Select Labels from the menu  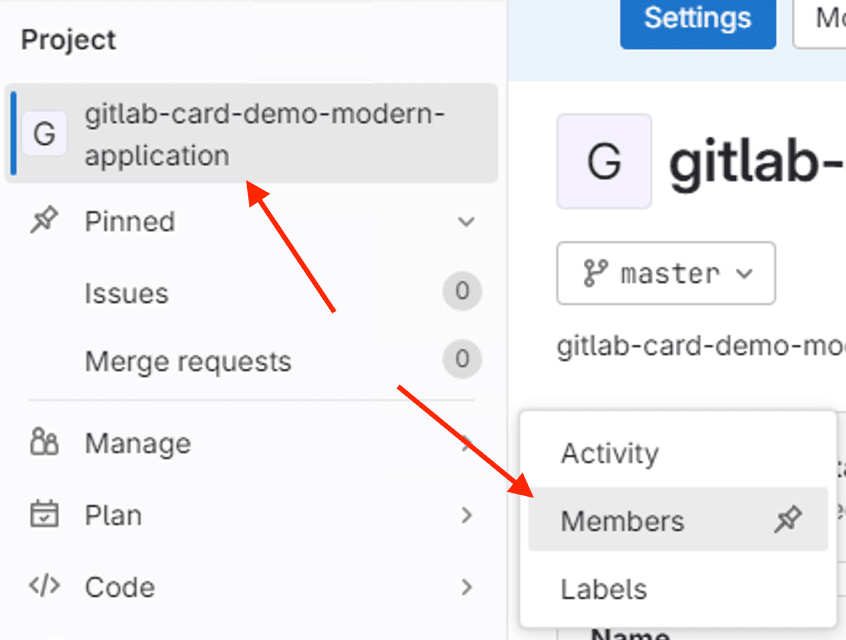tap(605, 589)
